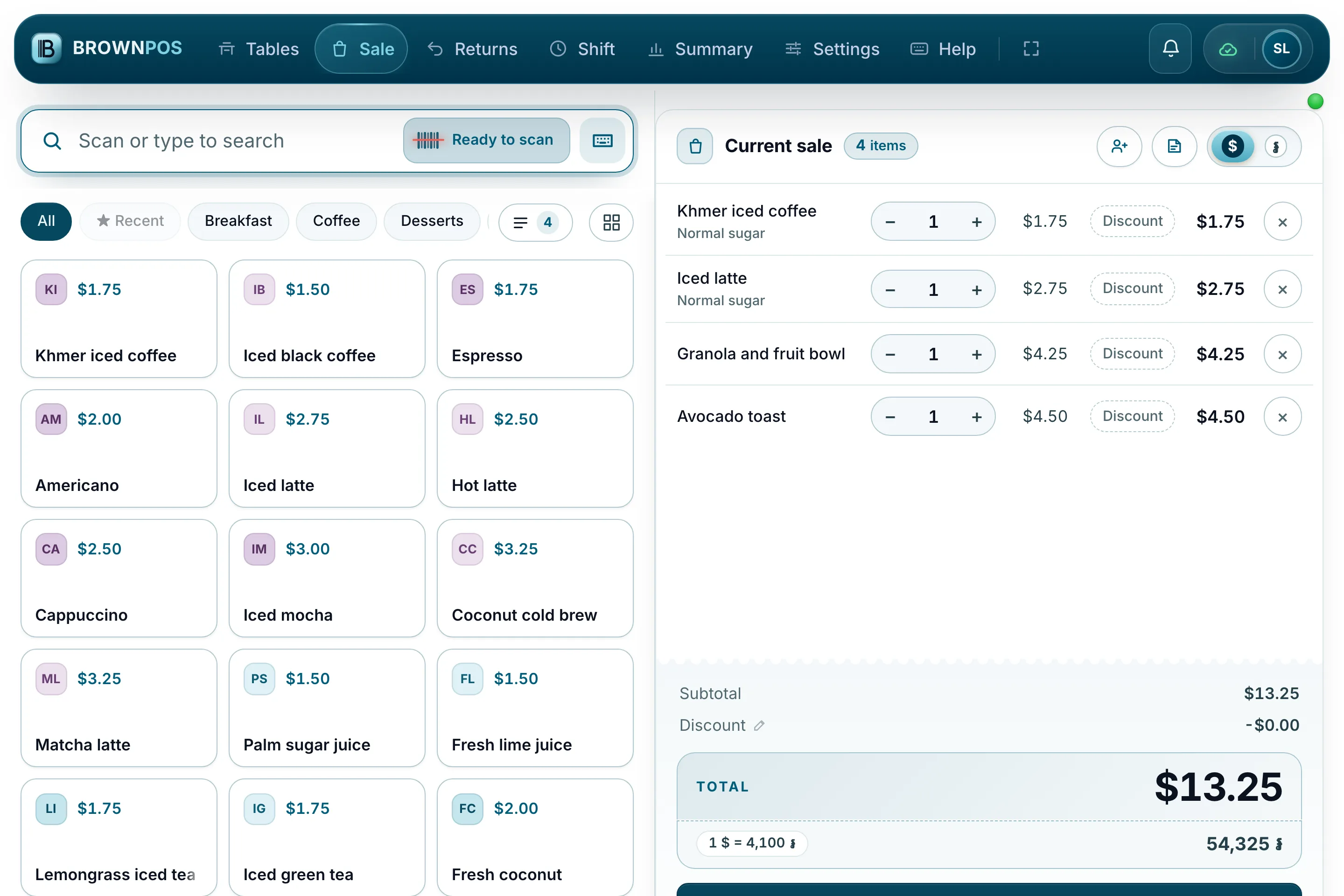This screenshot has width=1344, height=896.
Task: Add Espresso to the sale
Action: [535, 319]
